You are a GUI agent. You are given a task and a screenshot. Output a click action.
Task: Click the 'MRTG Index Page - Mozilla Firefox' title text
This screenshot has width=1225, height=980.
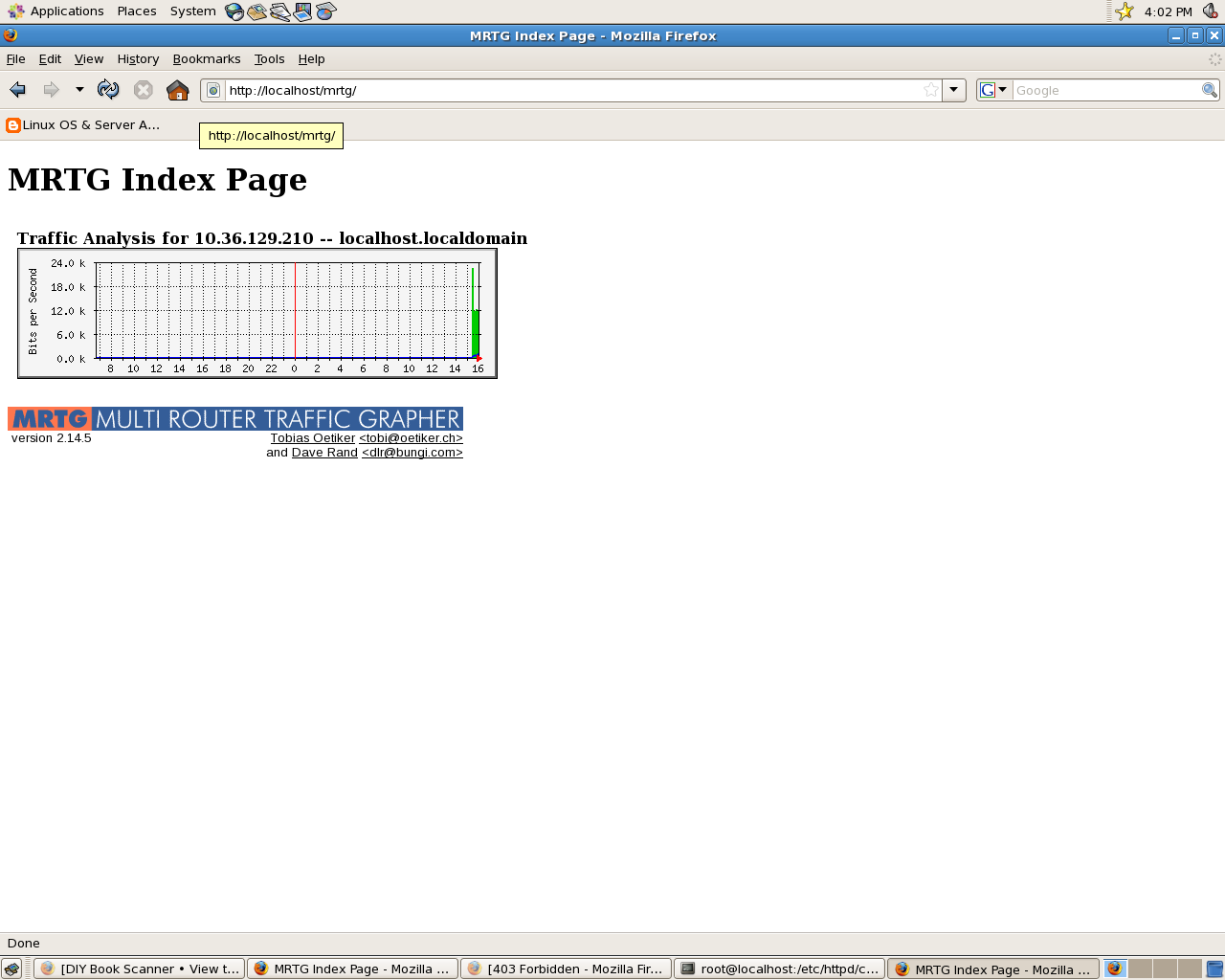(593, 35)
